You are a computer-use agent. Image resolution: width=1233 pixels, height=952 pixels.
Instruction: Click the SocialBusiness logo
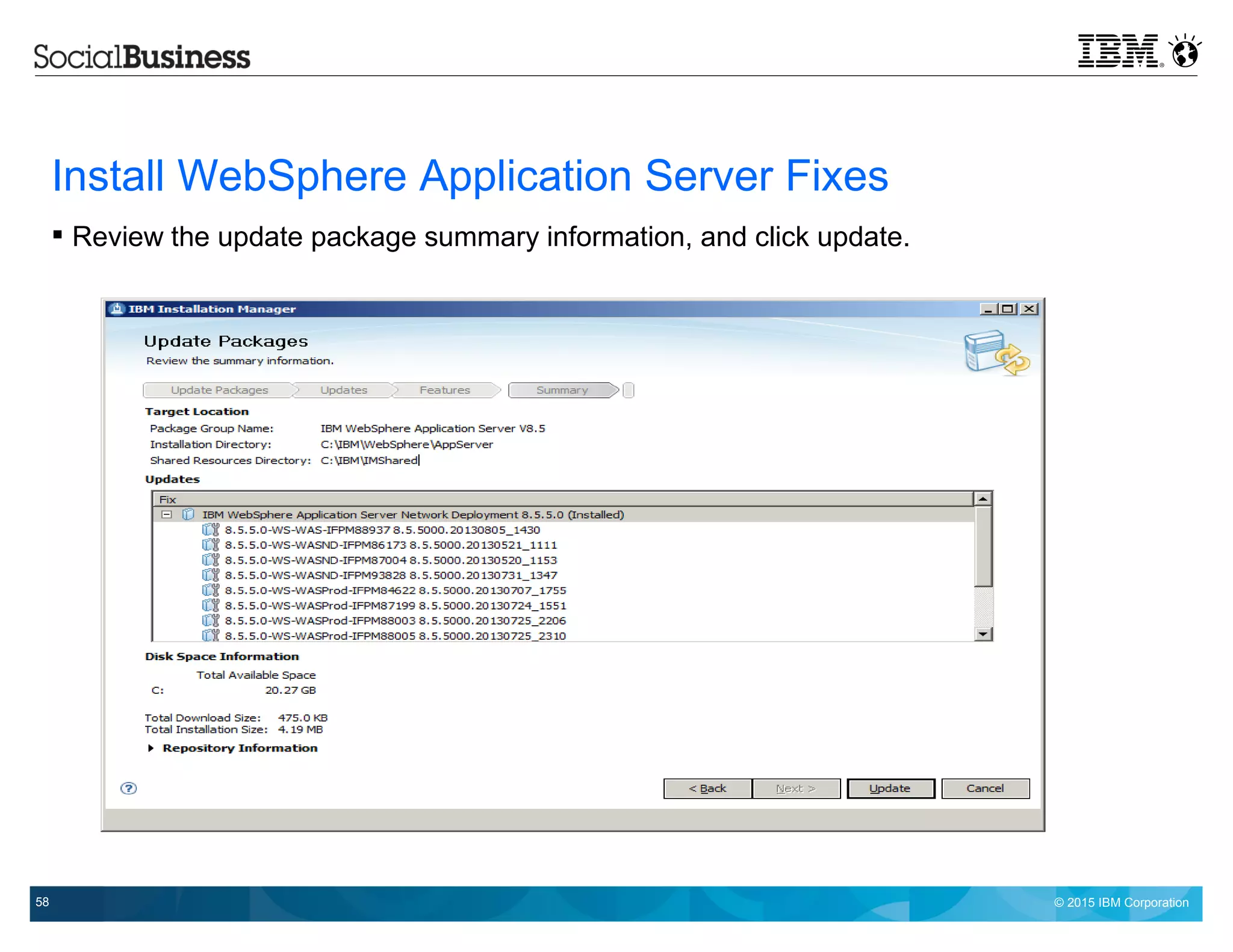(x=141, y=57)
